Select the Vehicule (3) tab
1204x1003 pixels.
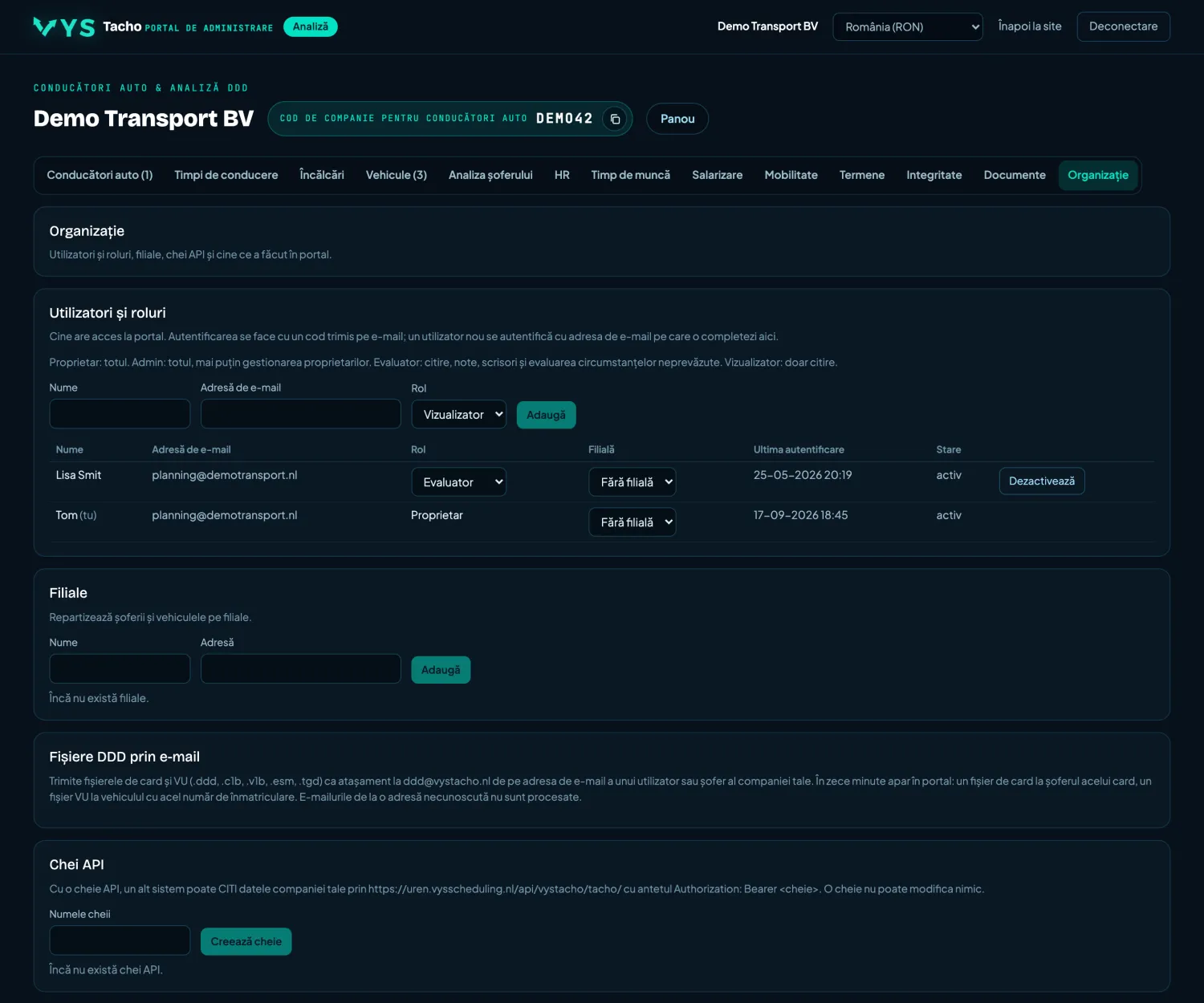click(x=397, y=175)
